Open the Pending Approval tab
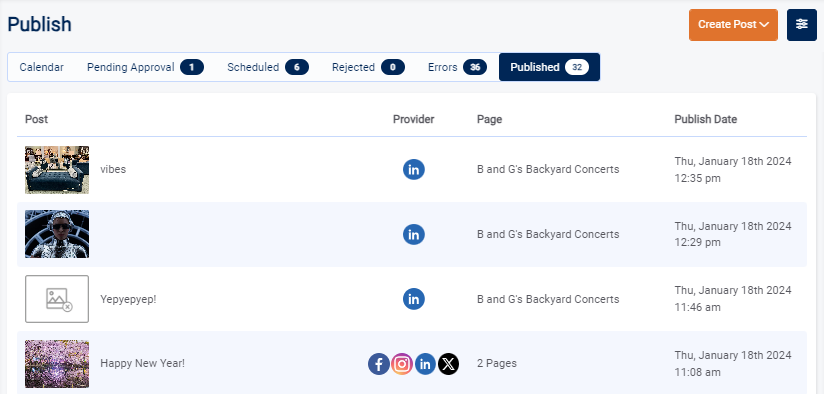 point(145,67)
